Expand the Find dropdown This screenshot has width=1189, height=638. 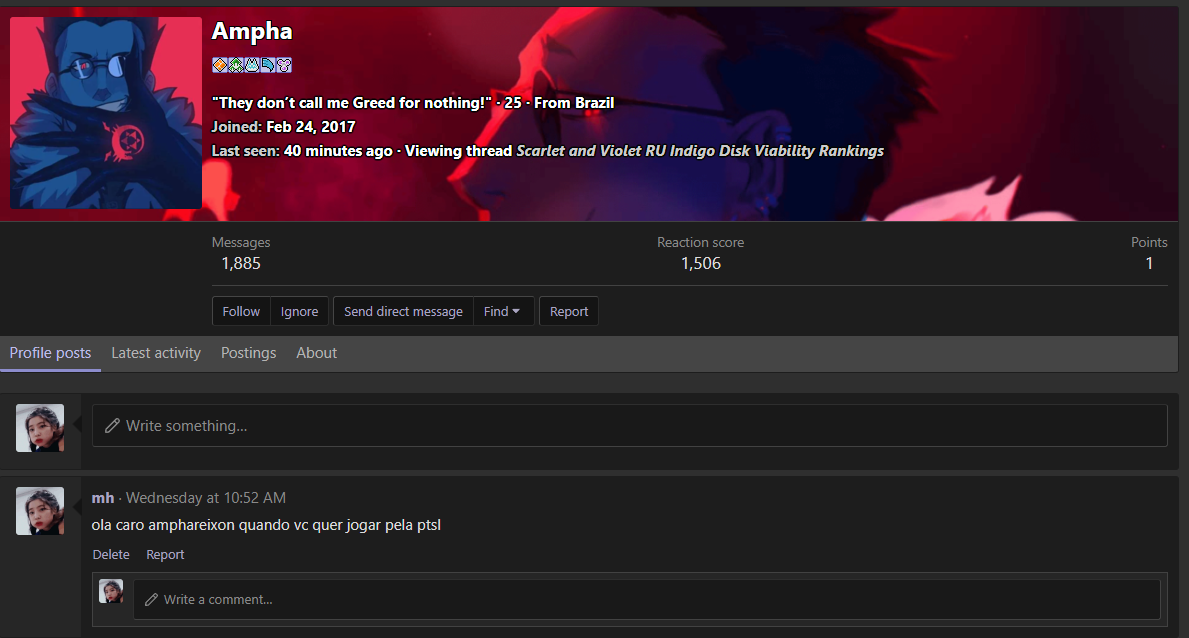503,311
